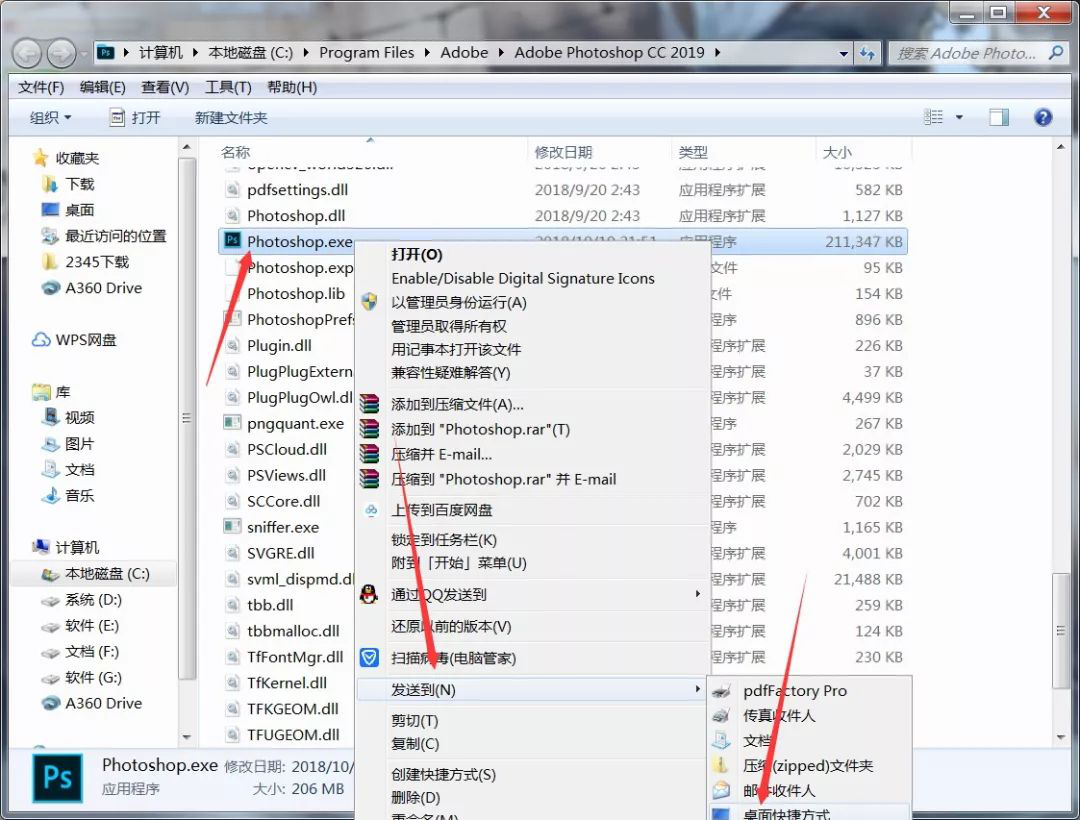Click the computer icon in address bar
This screenshot has width=1080, height=820.
(105, 52)
